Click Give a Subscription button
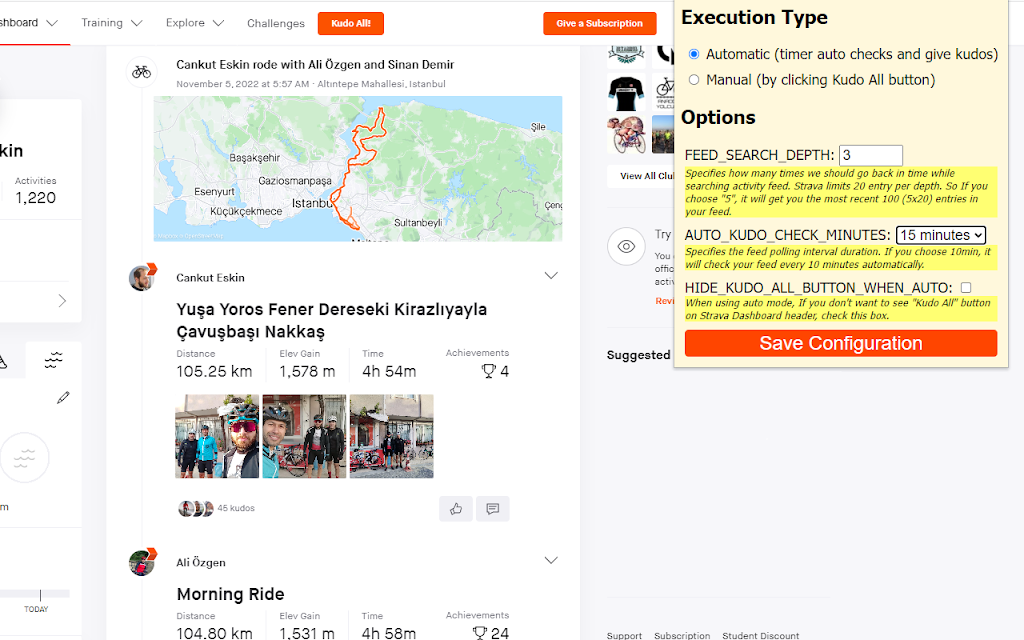The width and height of the screenshot is (1024, 640). point(600,24)
